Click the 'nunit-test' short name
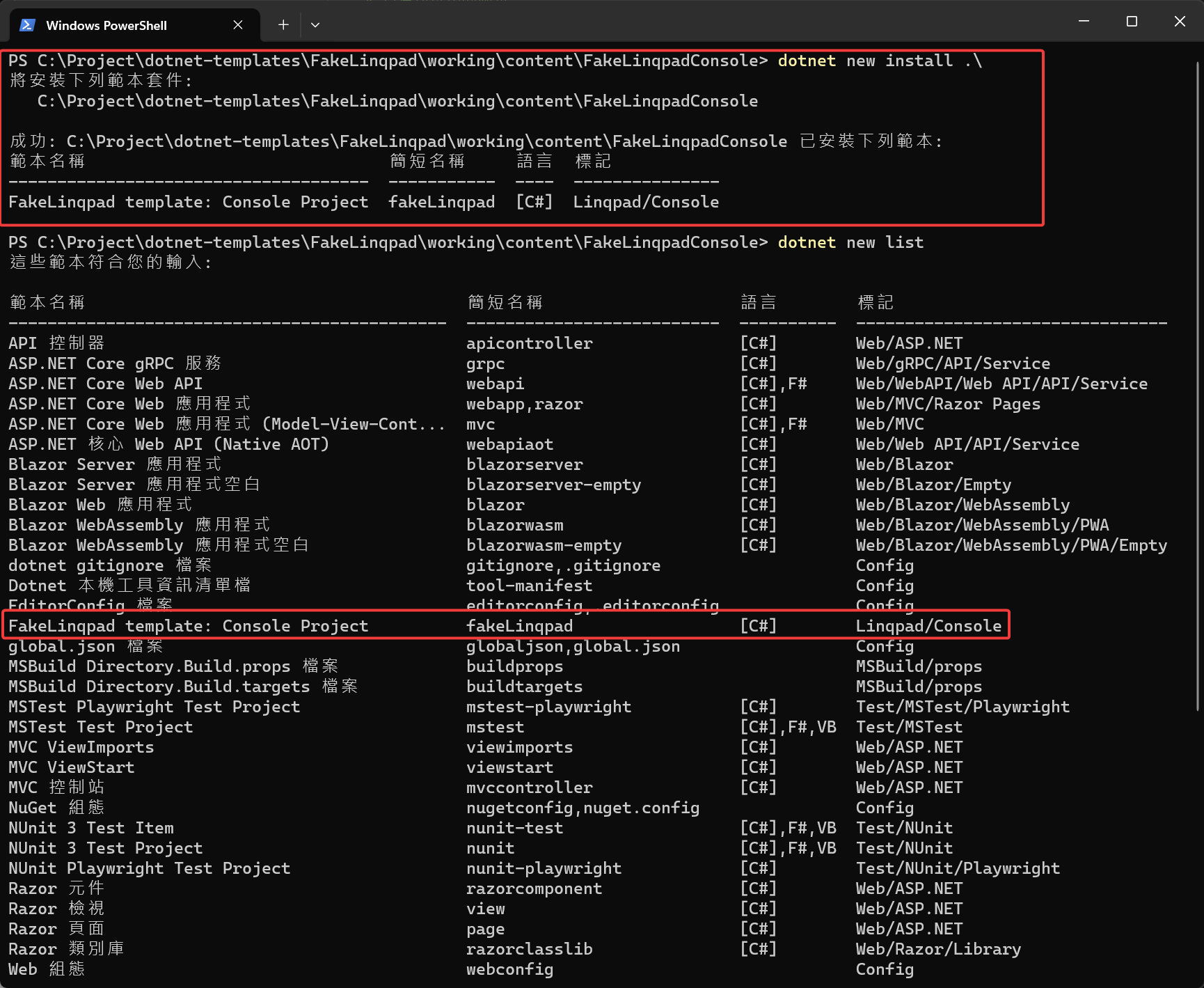Image resolution: width=1204 pixels, height=988 pixels. click(514, 828)
